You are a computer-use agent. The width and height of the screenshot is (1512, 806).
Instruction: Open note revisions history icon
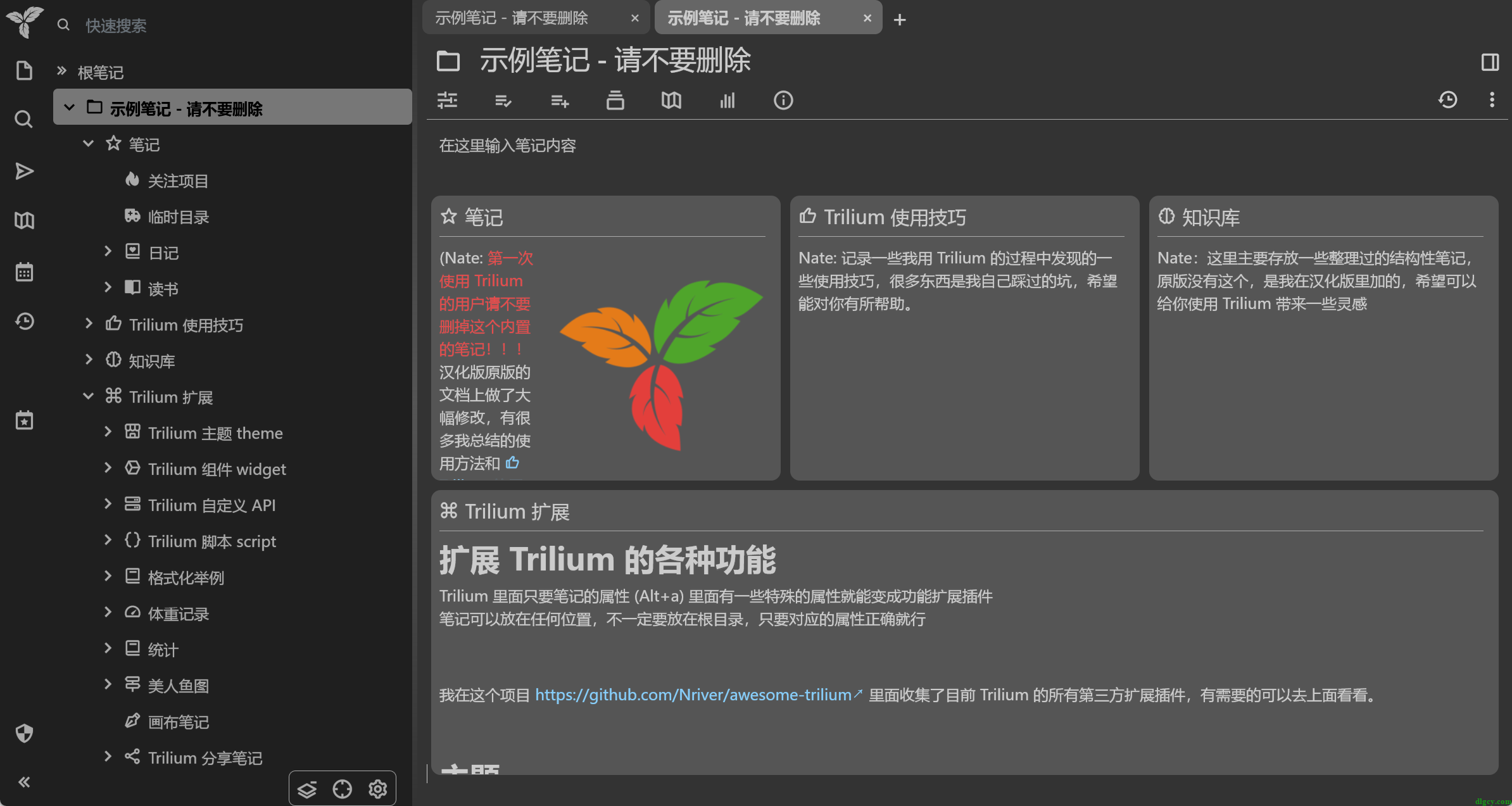tap(1448, 99)
